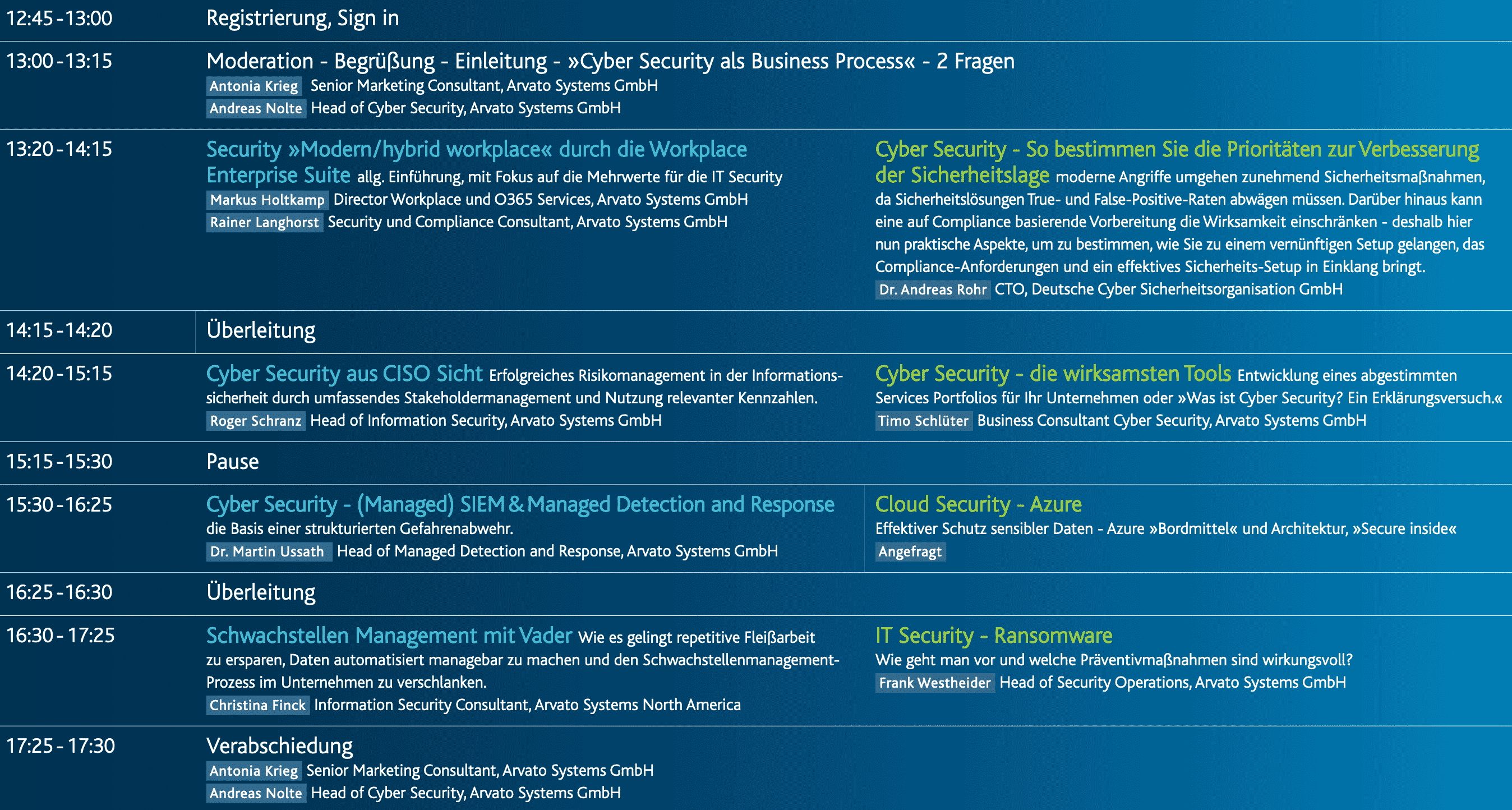1512x810 pixels.
Task: Open the die wirksamsten Tools session title
Action: point(1053,373)
